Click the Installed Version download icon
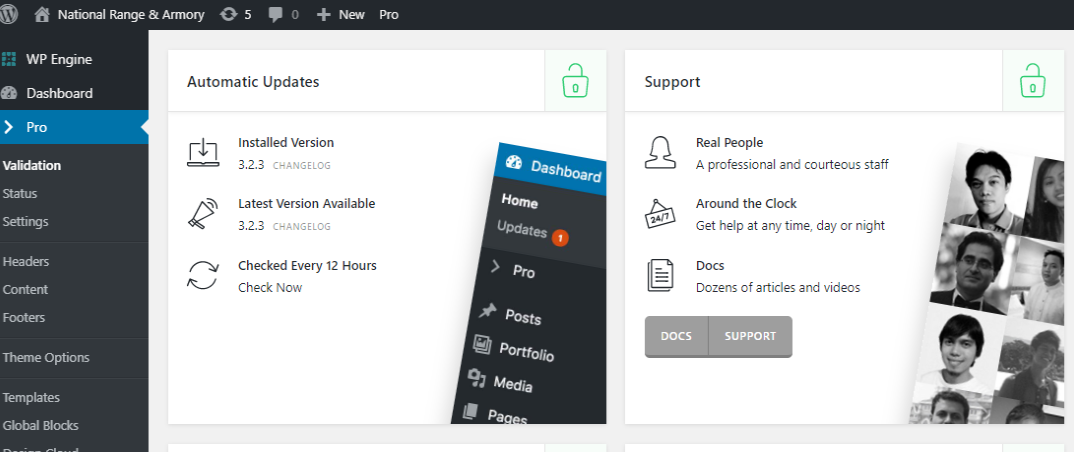This screenshot has width=1074, height=452. click(x=203, y=153)
